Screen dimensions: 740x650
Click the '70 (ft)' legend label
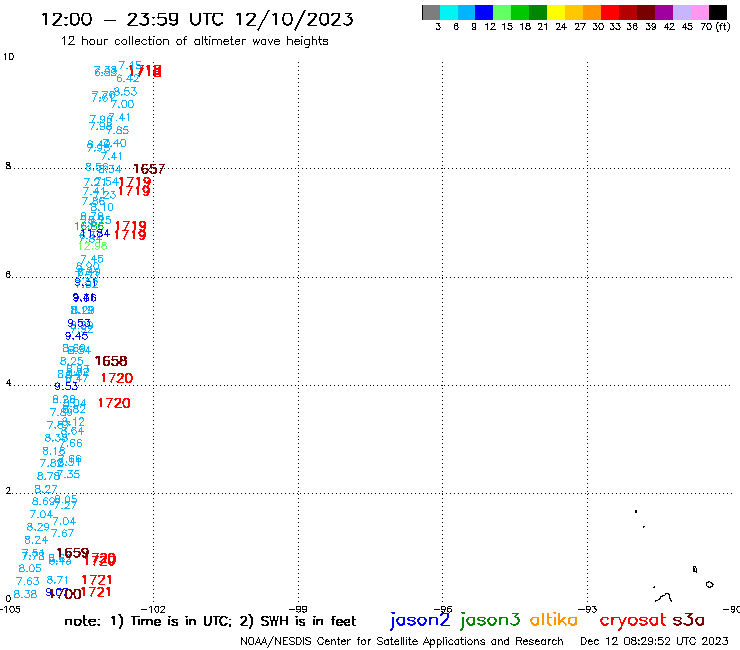point(715,26)
